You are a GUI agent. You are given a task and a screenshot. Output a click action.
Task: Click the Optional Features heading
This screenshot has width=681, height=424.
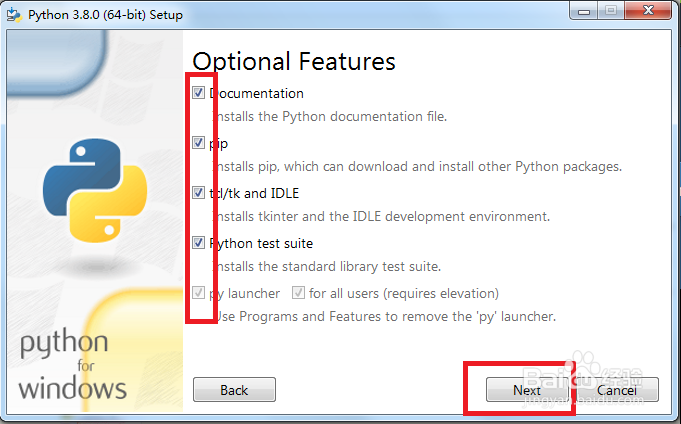pyautogui.click(x=294, y=61)
